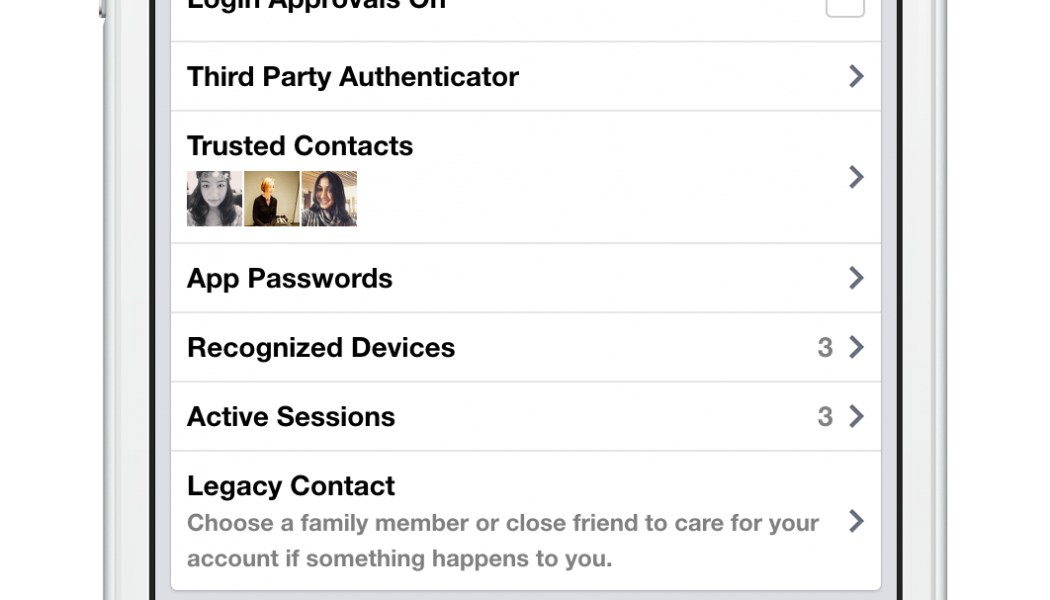Screen dimensions: 1050x600
Task: Select the blonde-haired trusted contact photo
Action: tap(272, 198)
